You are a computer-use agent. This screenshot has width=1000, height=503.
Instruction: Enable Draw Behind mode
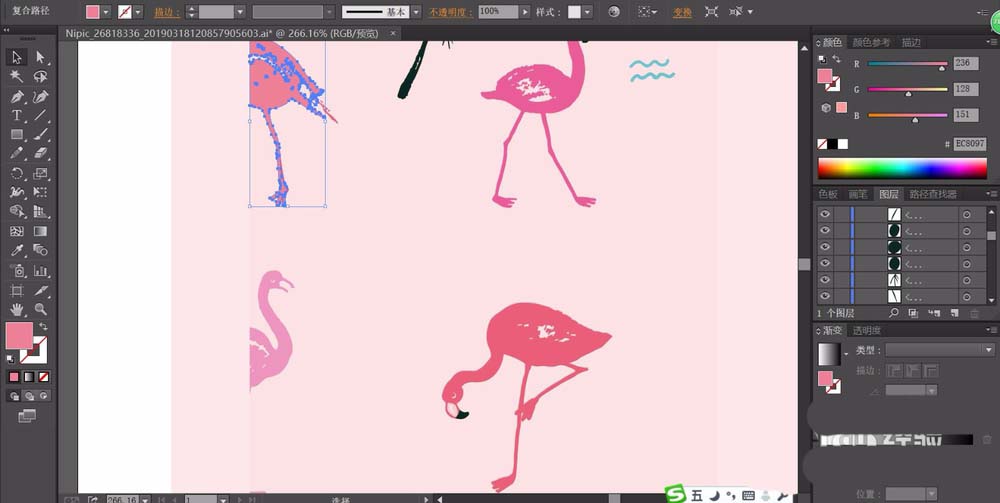[29, 396]
